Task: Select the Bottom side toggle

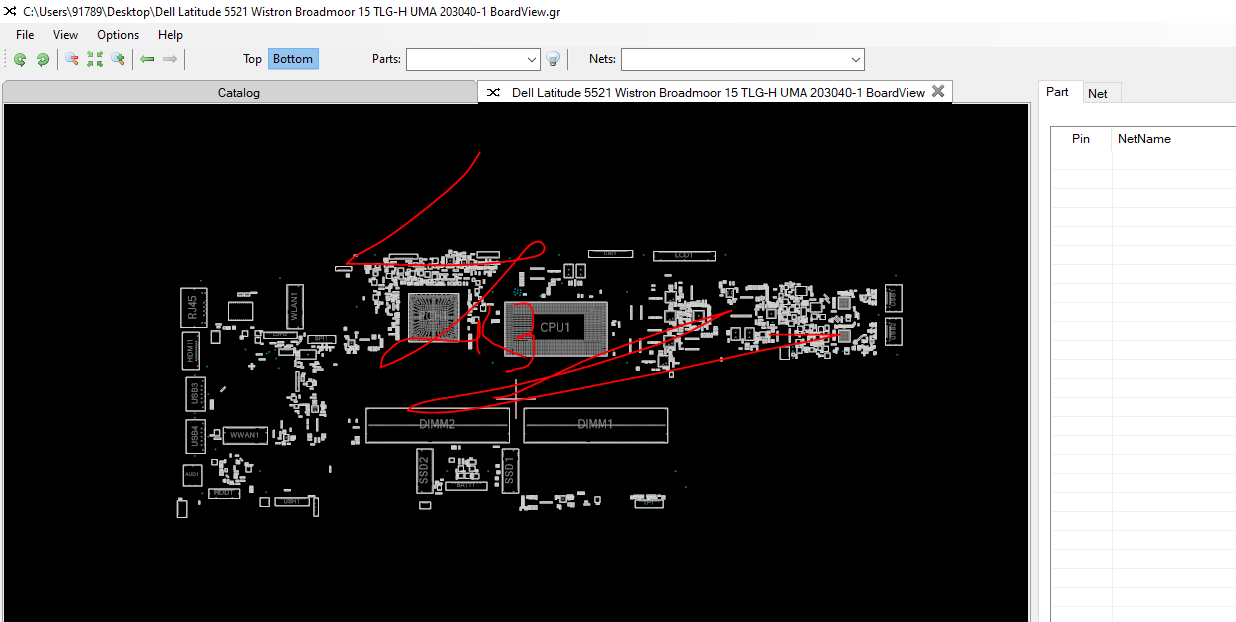Action: pos(293,59)
